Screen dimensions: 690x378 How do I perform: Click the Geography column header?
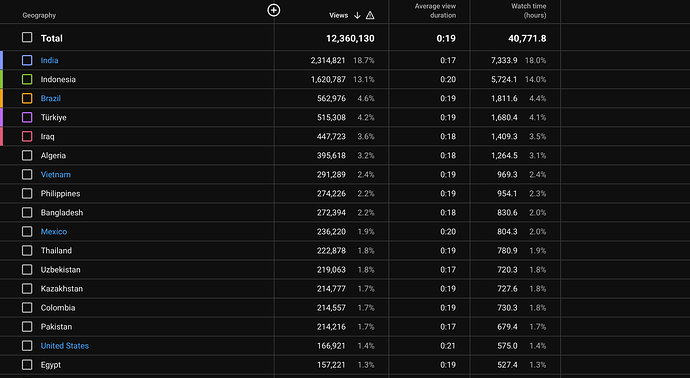click(39, 15)
